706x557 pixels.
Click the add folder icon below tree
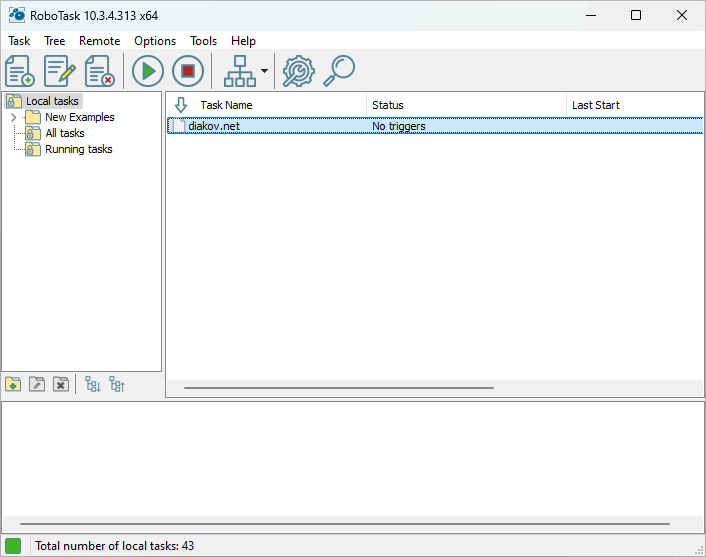[13, 385]
